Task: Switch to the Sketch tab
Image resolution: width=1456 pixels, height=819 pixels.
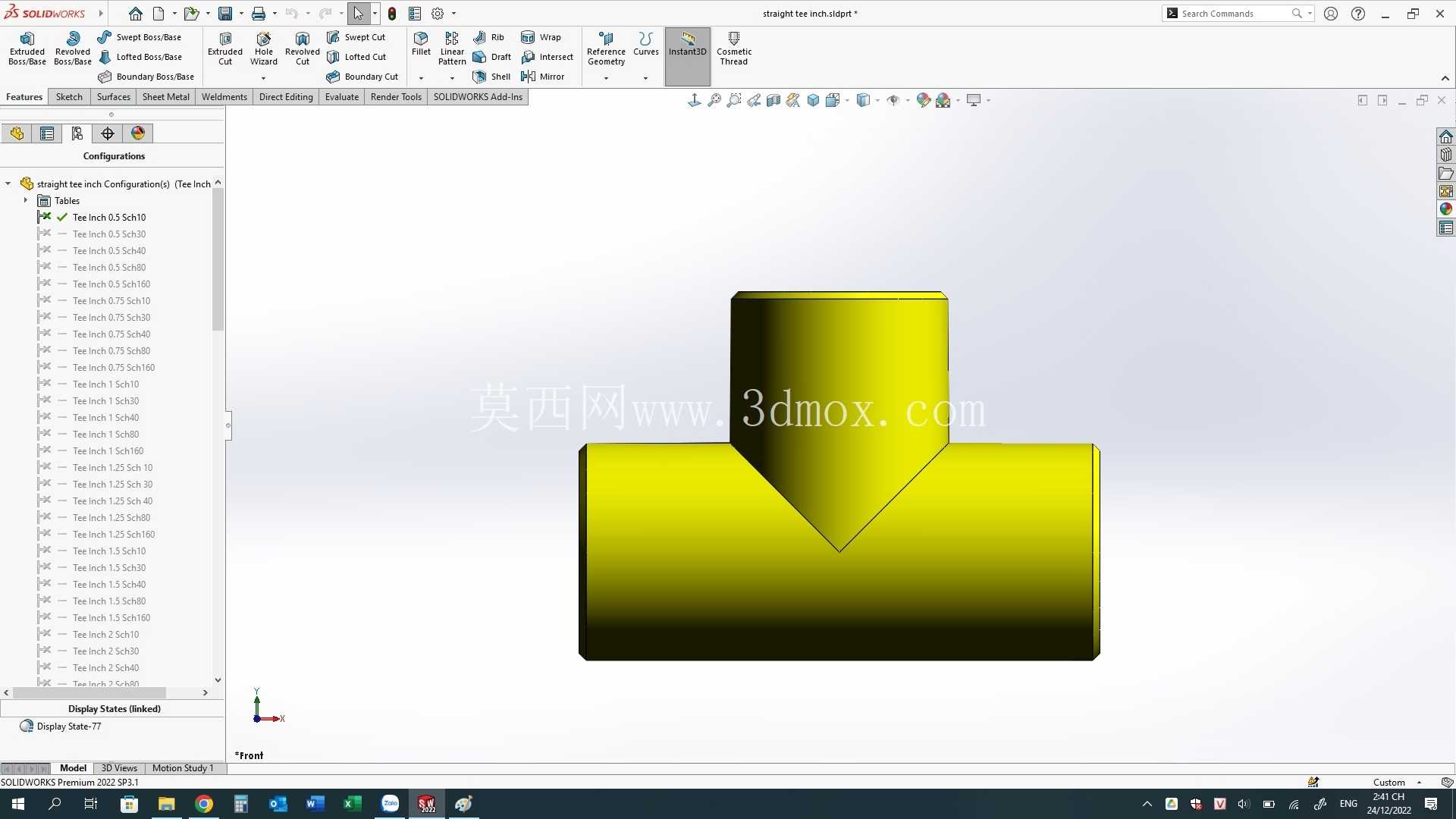Action: click(69, 97)
